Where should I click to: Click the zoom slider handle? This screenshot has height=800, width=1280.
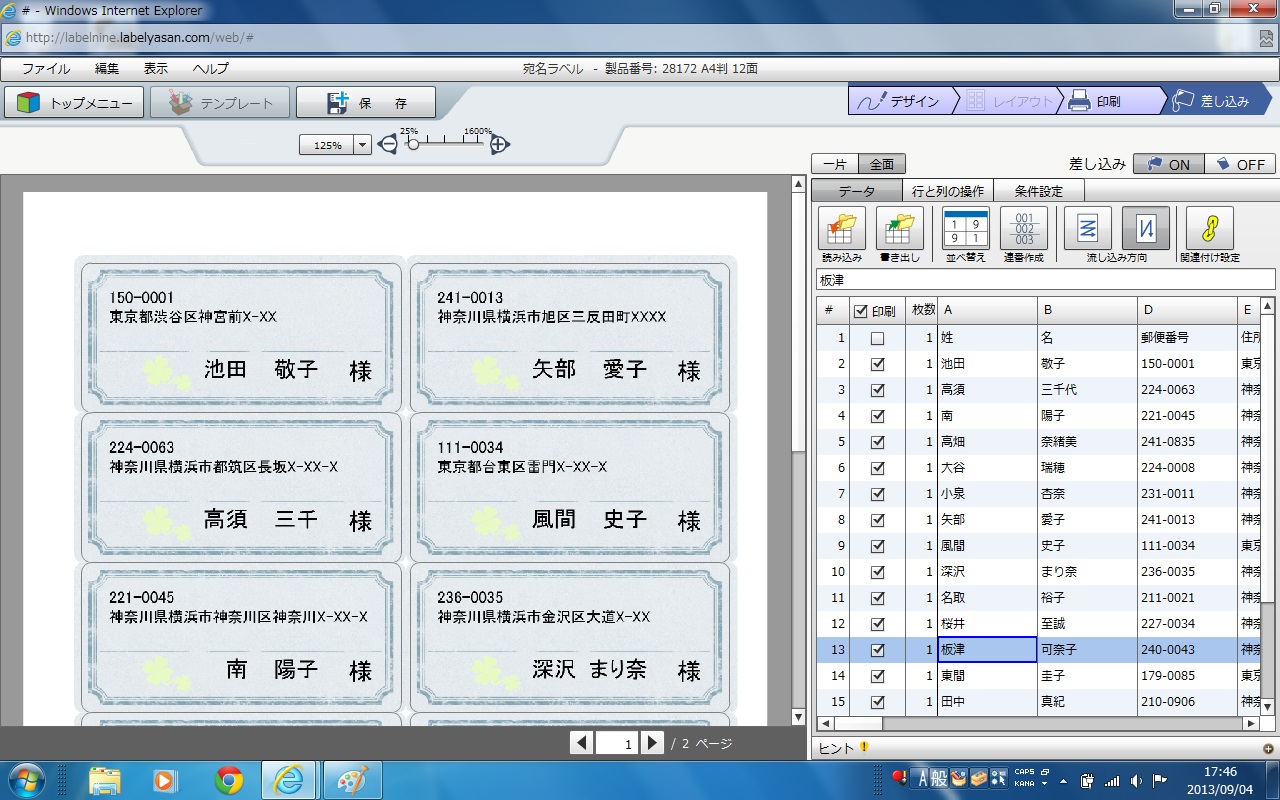[x=413, y=144]
